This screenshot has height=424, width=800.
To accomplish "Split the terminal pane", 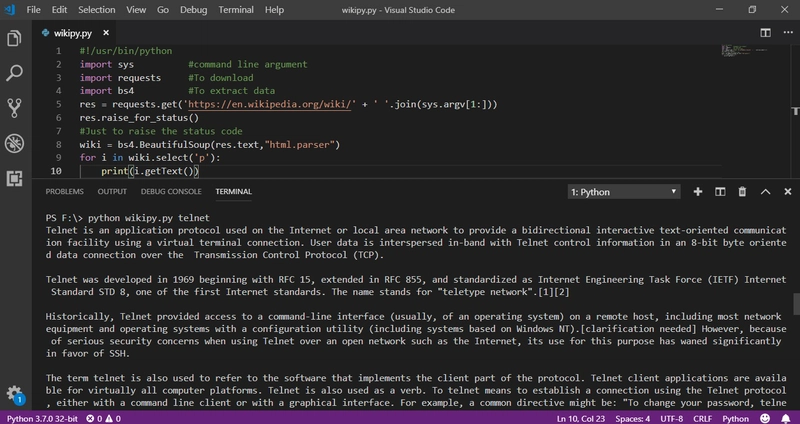I will (720, 192).
